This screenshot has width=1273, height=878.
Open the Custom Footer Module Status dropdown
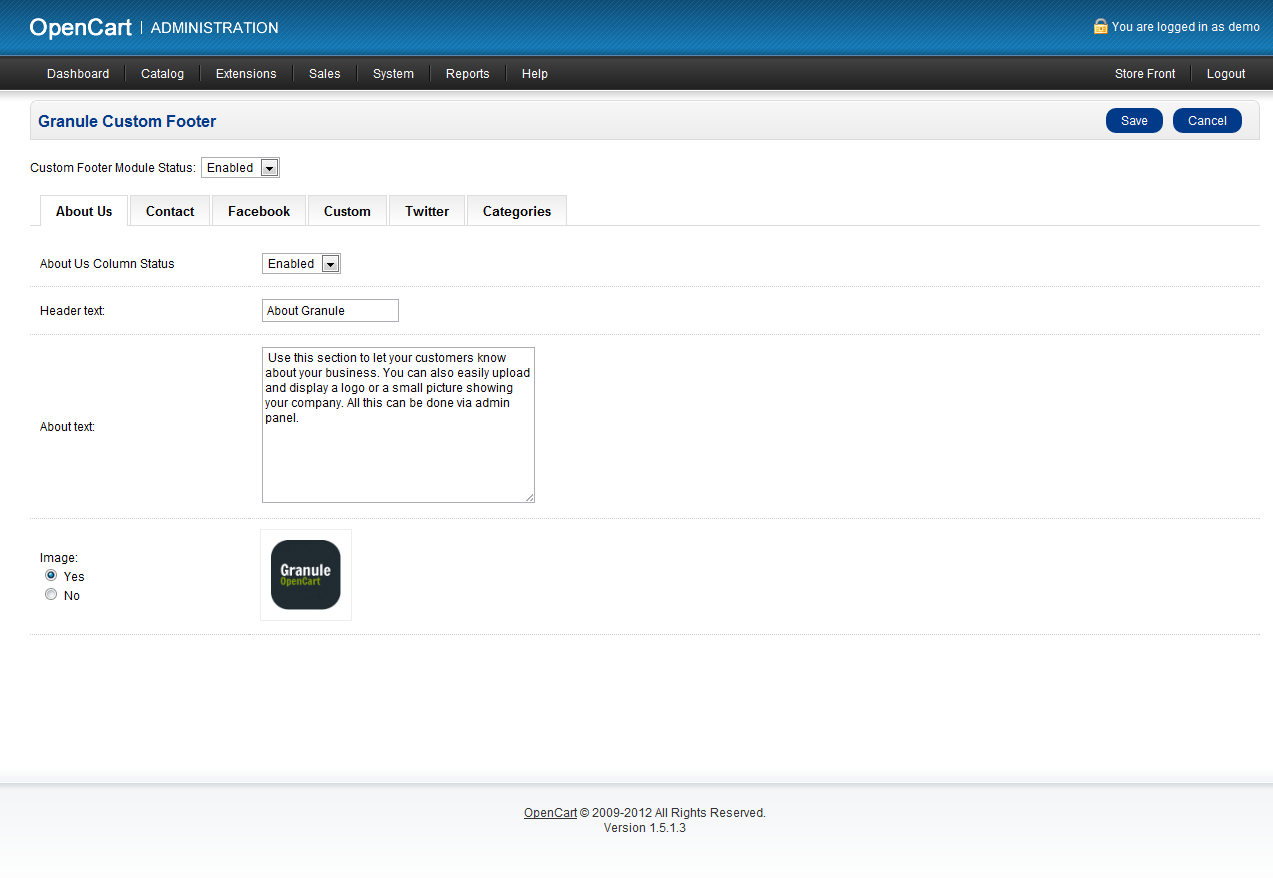pos(241,168)
